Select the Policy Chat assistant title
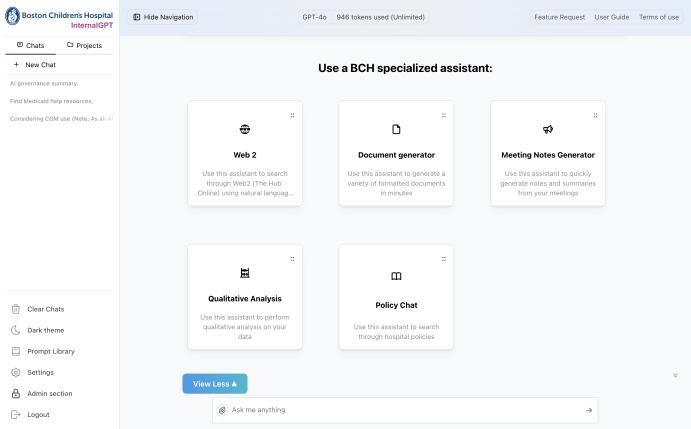 (x=396, y=305)
